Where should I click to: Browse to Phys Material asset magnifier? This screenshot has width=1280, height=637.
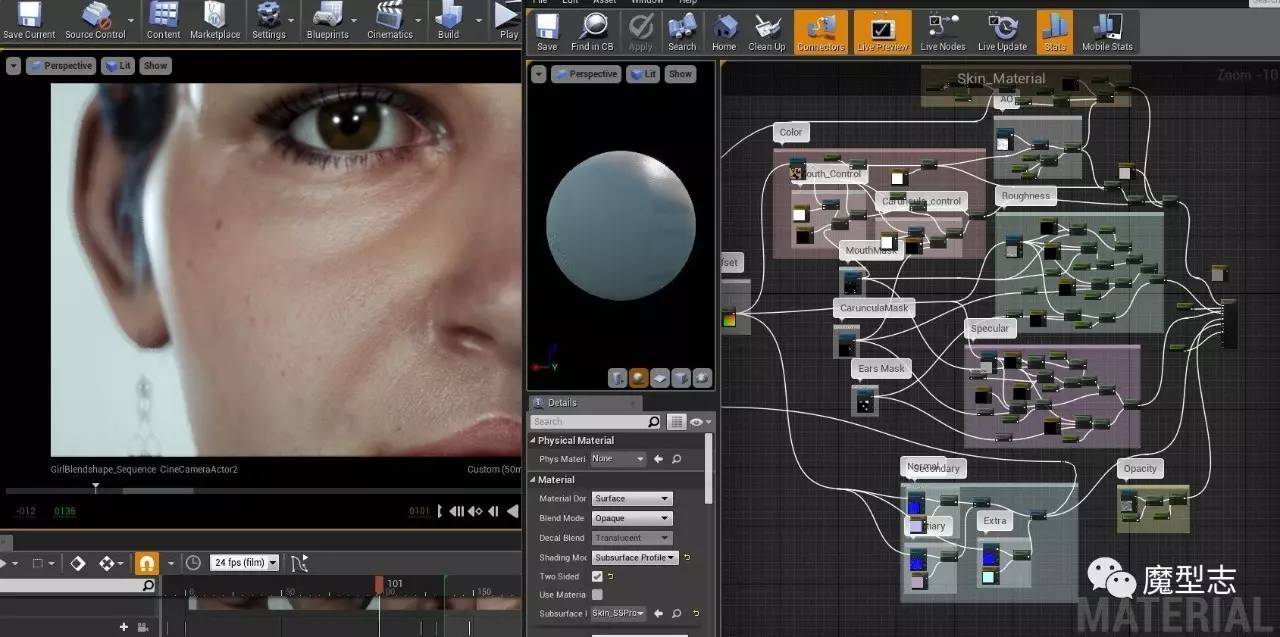[x=677, y=459]
